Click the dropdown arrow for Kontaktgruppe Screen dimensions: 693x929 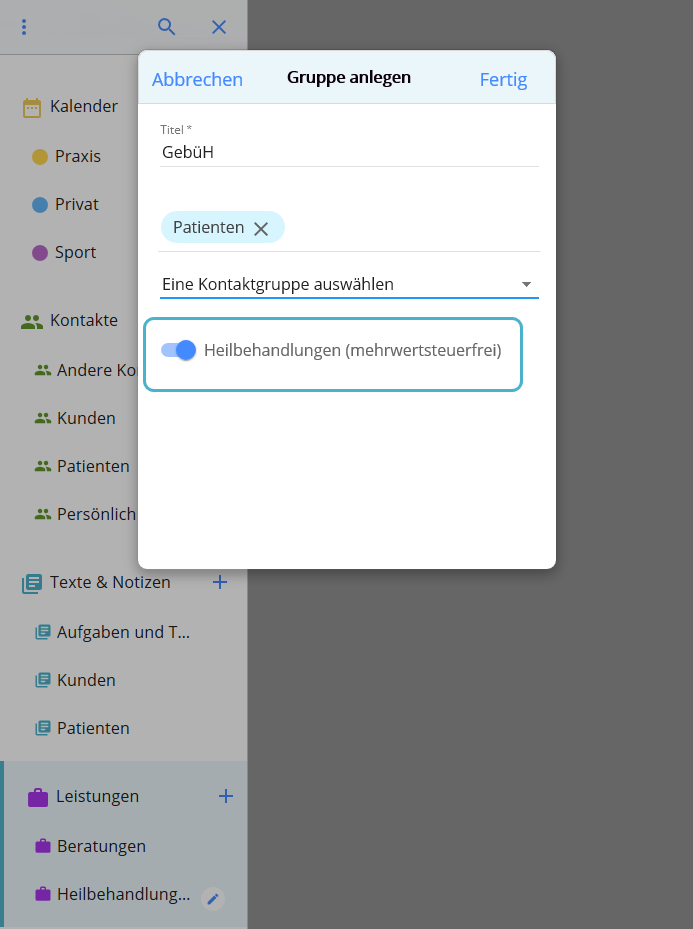[x=526, y=285]
